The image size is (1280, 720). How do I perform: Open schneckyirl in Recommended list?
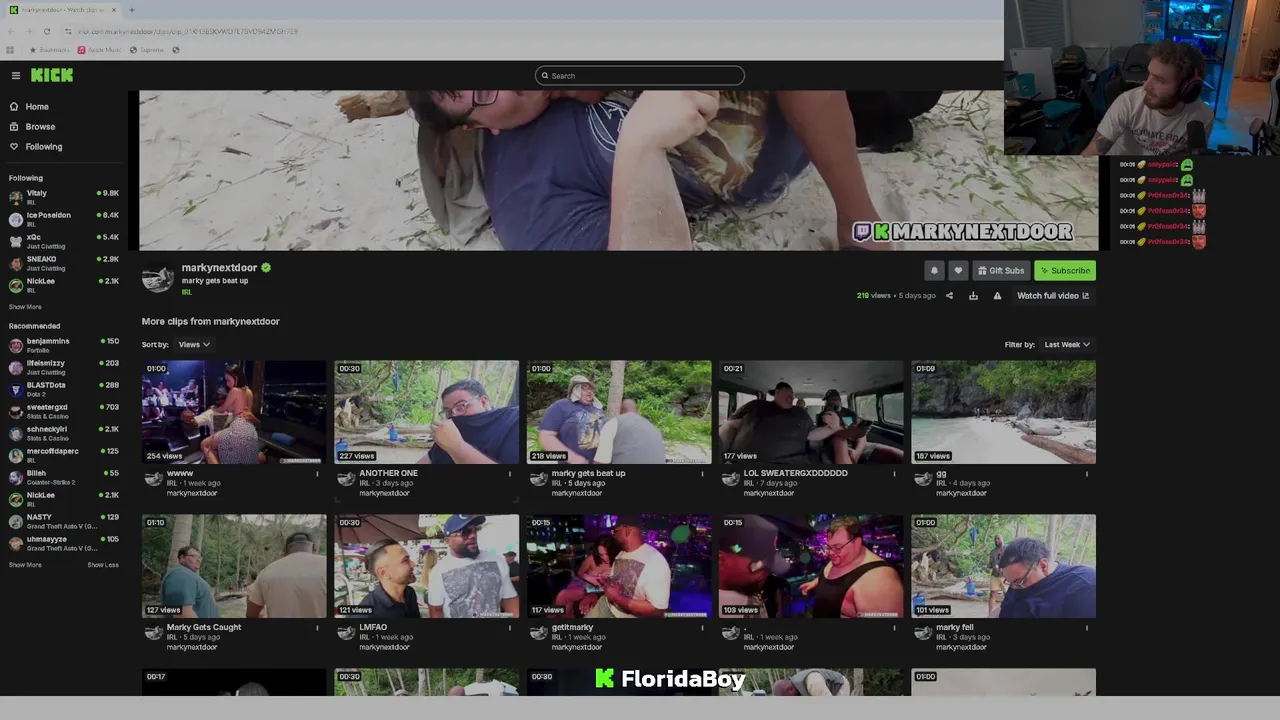pos(64,433)
